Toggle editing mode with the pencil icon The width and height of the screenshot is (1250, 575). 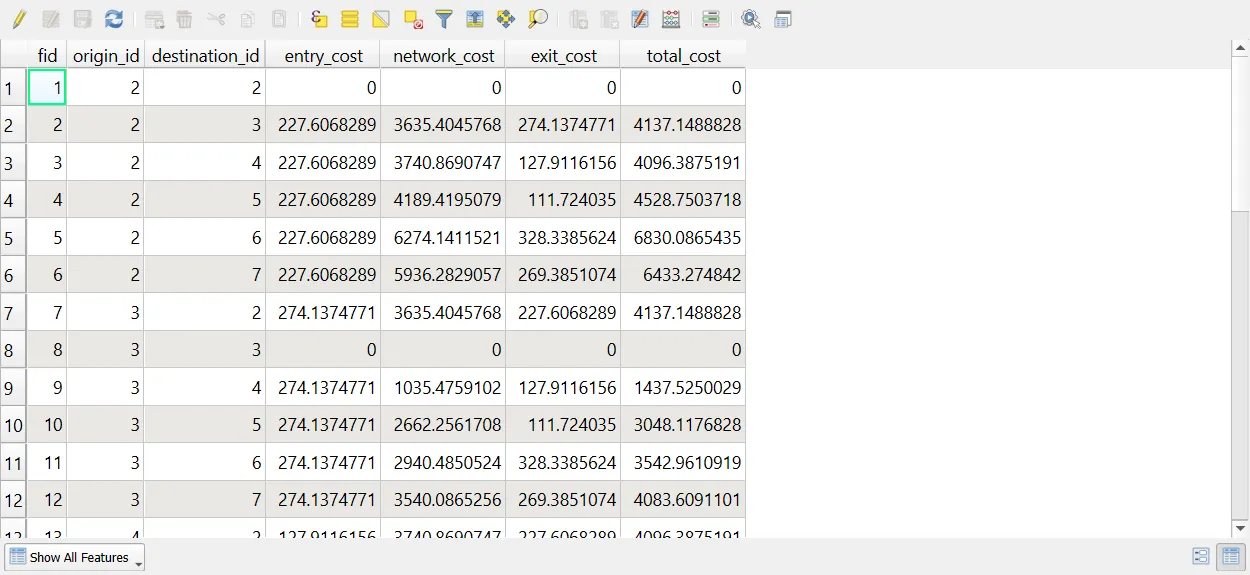coord(19,19)
